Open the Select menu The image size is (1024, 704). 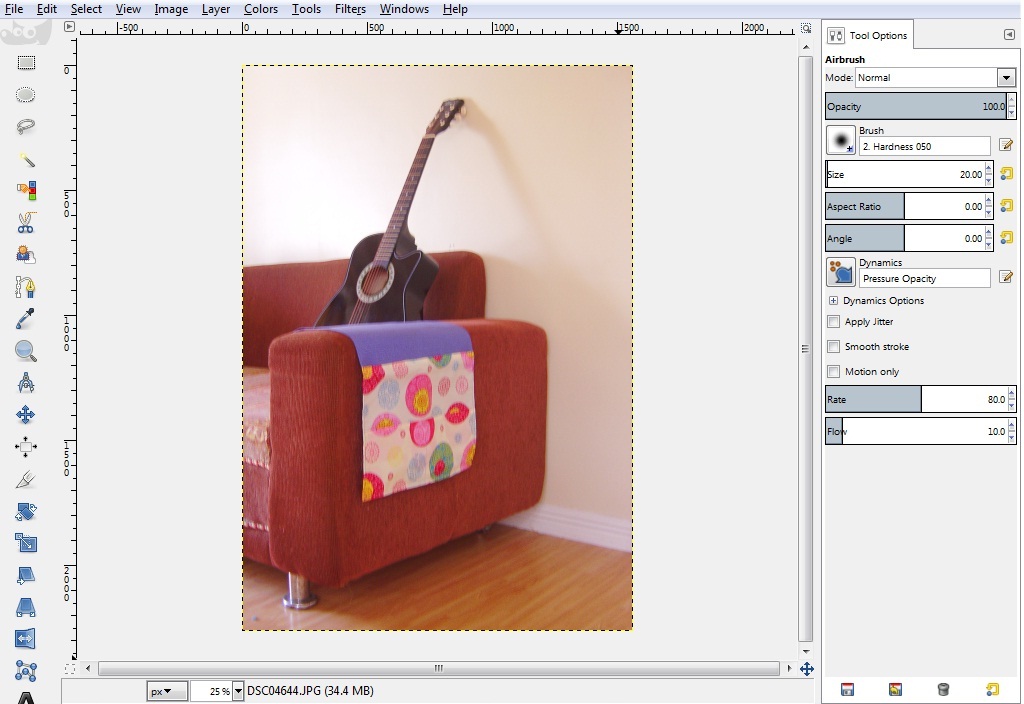(86, 9)
